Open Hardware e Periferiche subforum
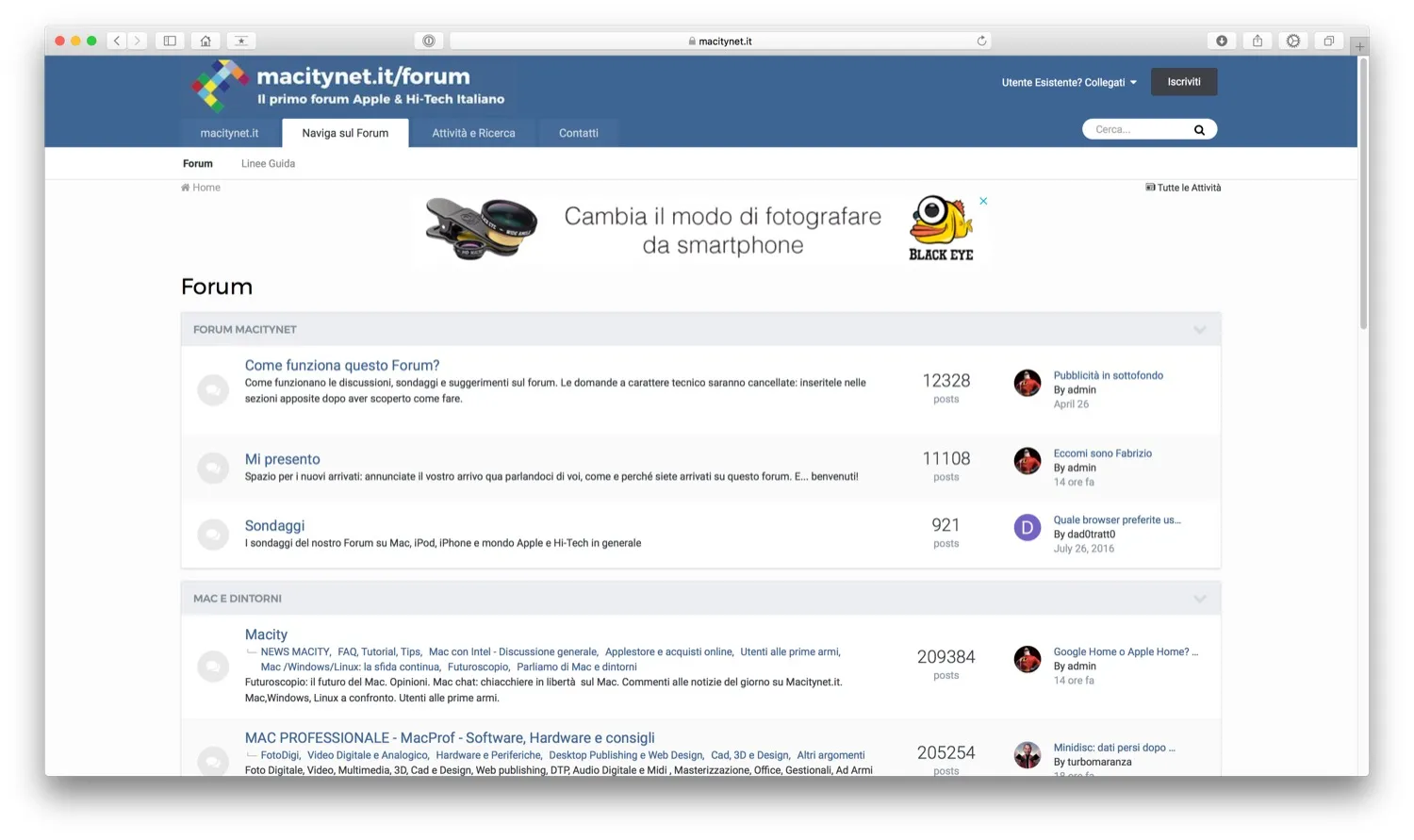This screenshot has height=840, width=1414. point(488,755)
